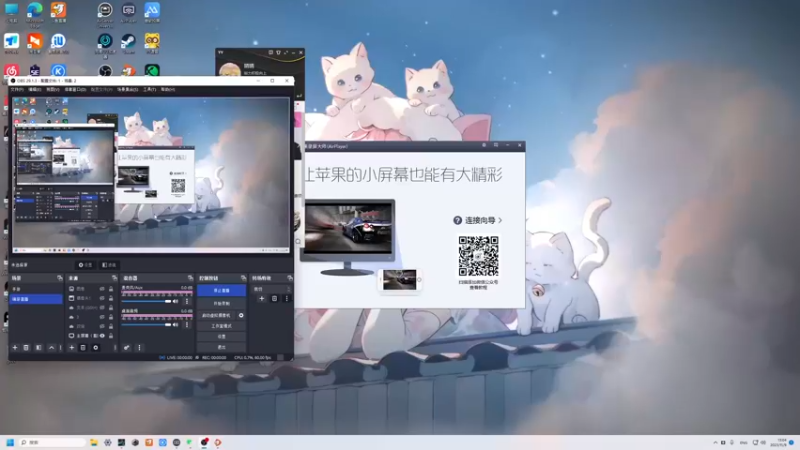Open the 工具(T) menu in OBS

[149, 89]
